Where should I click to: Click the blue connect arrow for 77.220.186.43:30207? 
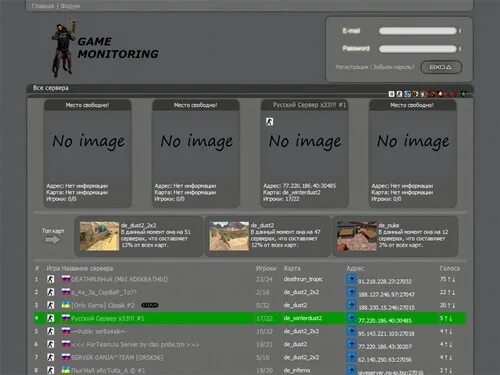(x=351, y=343)
